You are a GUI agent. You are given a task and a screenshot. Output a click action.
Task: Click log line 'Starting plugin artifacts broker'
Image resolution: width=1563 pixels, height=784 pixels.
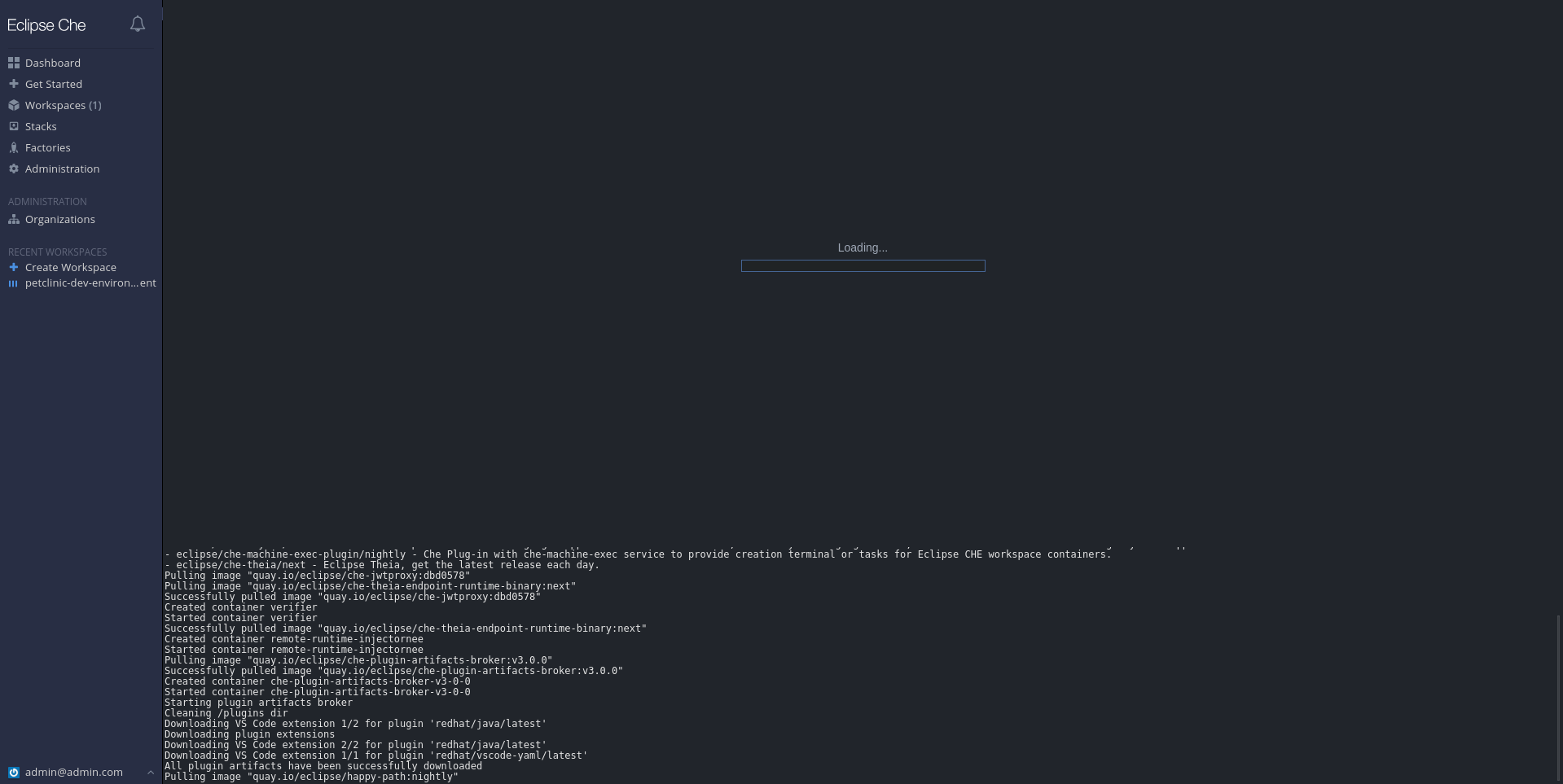click(258, 703)
